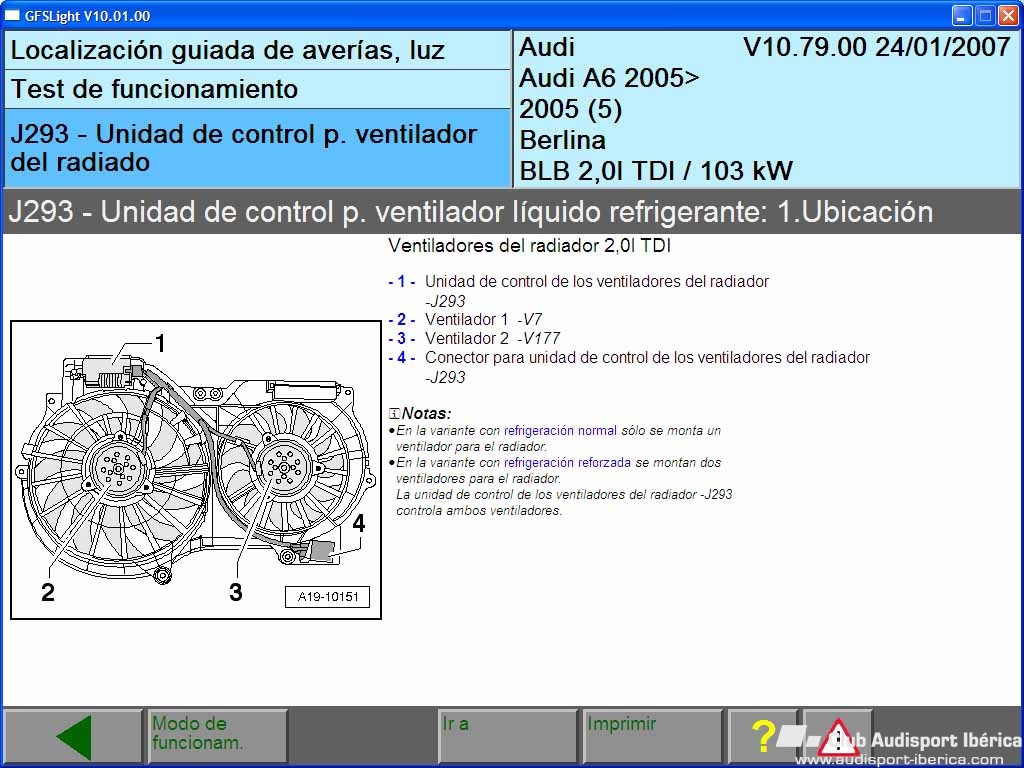The height and width of the screenshot is (768, 1024).
Task: Open the yellow question mark help
Action: (x=762, y=737)
